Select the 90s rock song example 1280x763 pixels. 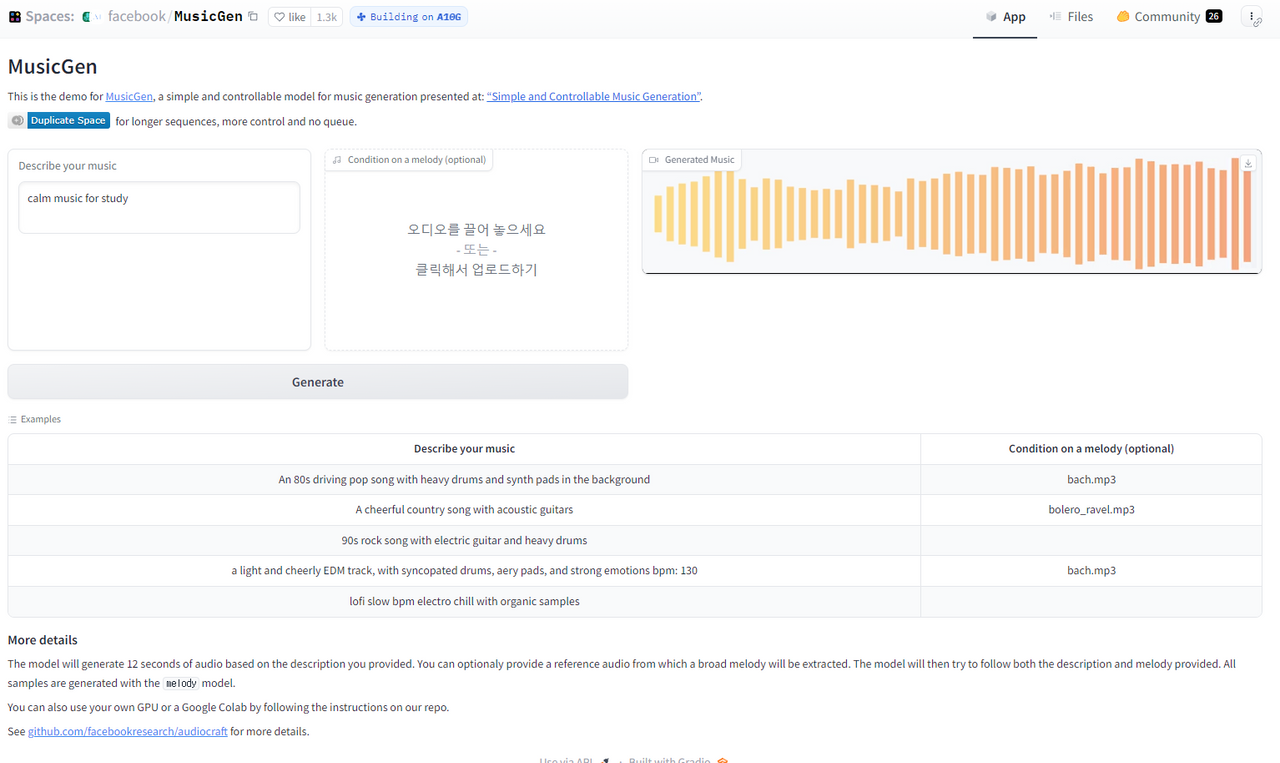click(x=464, y=541)
